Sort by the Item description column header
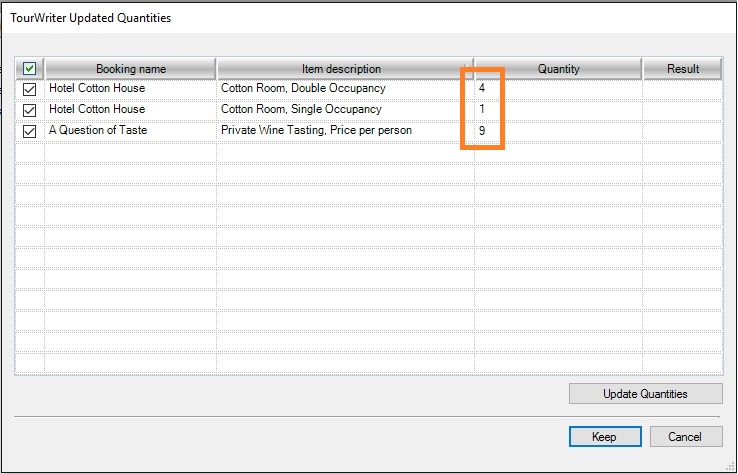The height and width of the screenshot is (474, 738). tap(341, 69)
